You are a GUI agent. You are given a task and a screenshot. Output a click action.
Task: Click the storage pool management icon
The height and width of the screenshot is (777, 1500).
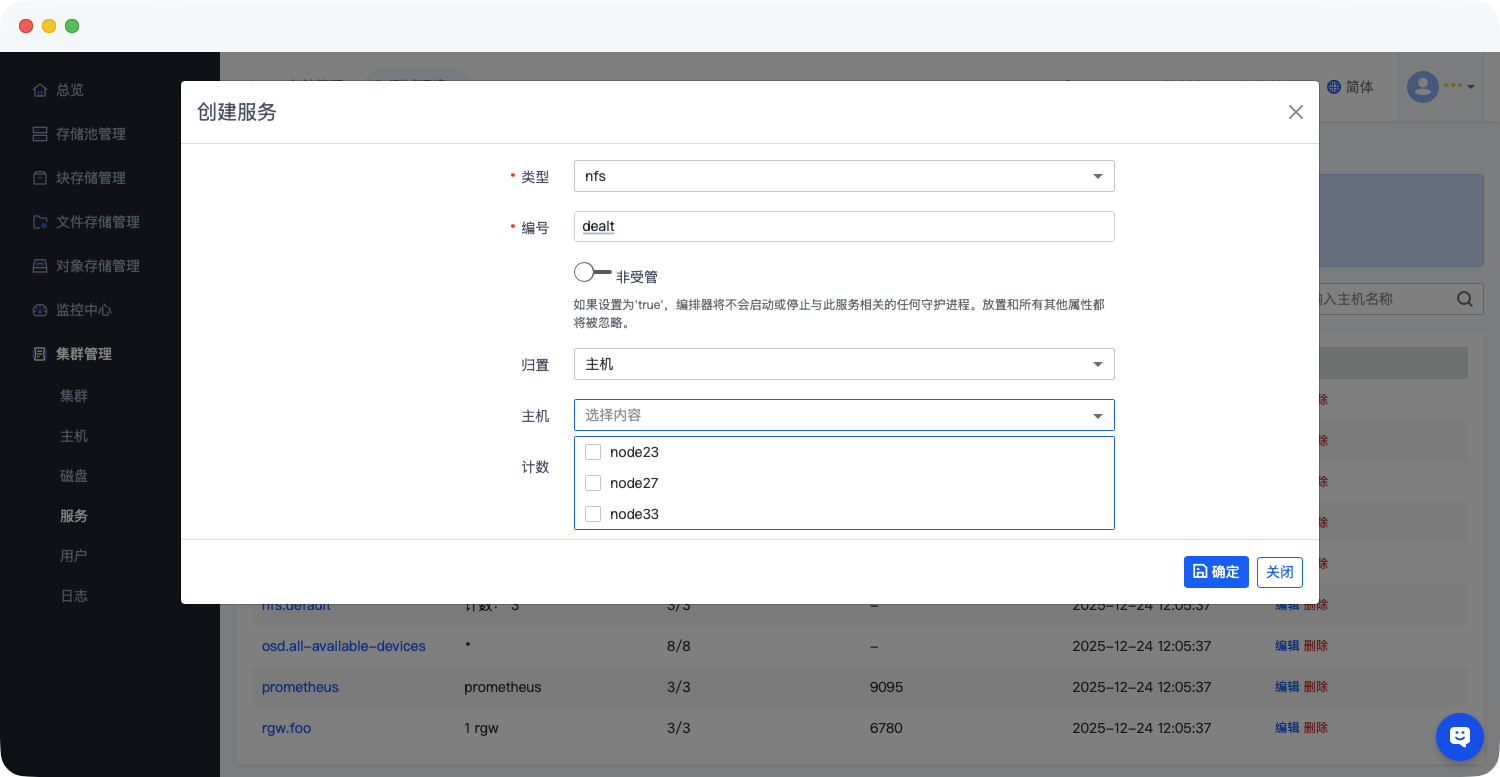tap(40, 134)
